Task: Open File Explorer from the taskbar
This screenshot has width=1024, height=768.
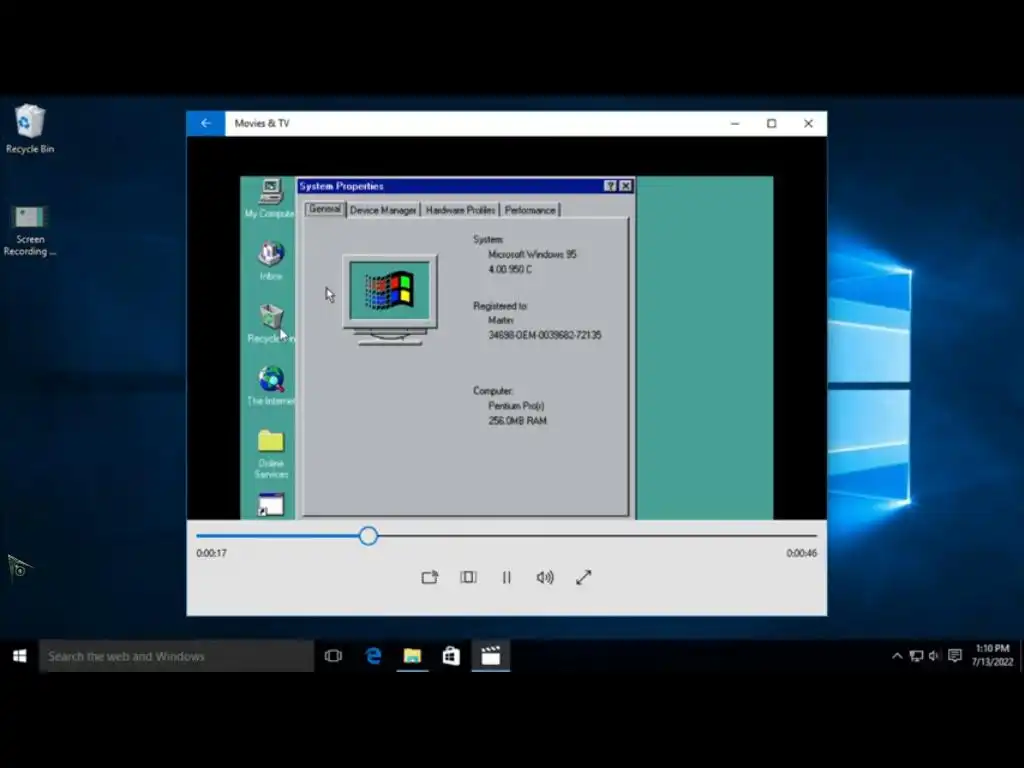Action: click(412, 656)
